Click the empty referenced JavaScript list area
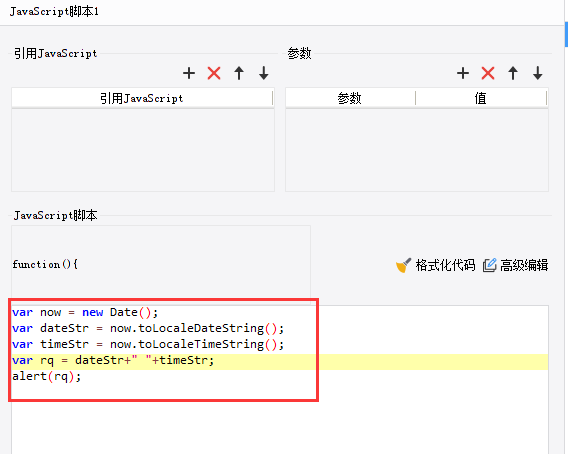The width and height of the screenshot is (568, 454). click(143, 150)
